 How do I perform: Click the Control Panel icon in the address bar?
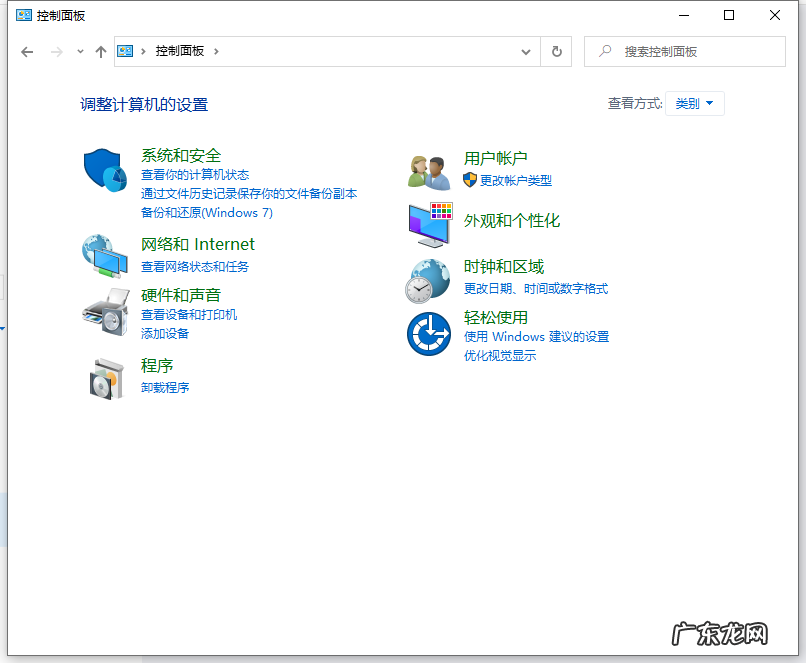tap(124, 51)
